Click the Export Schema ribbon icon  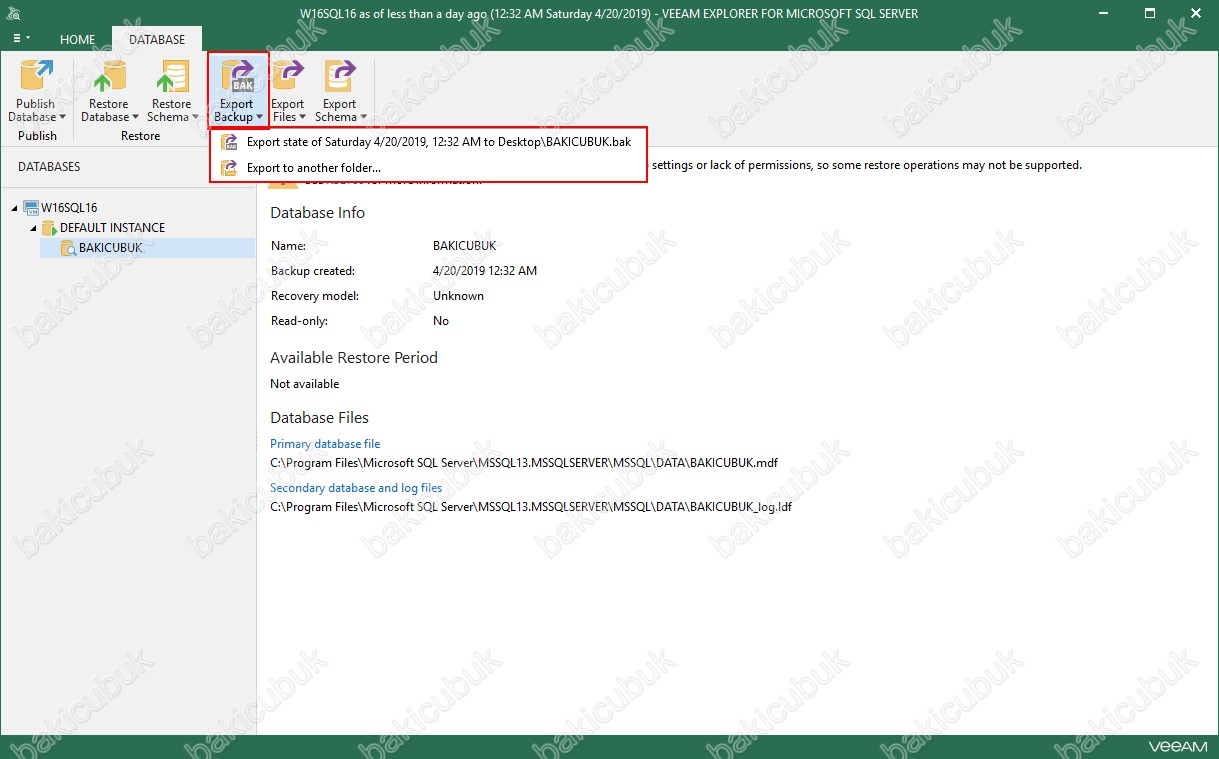click(340, 77)
